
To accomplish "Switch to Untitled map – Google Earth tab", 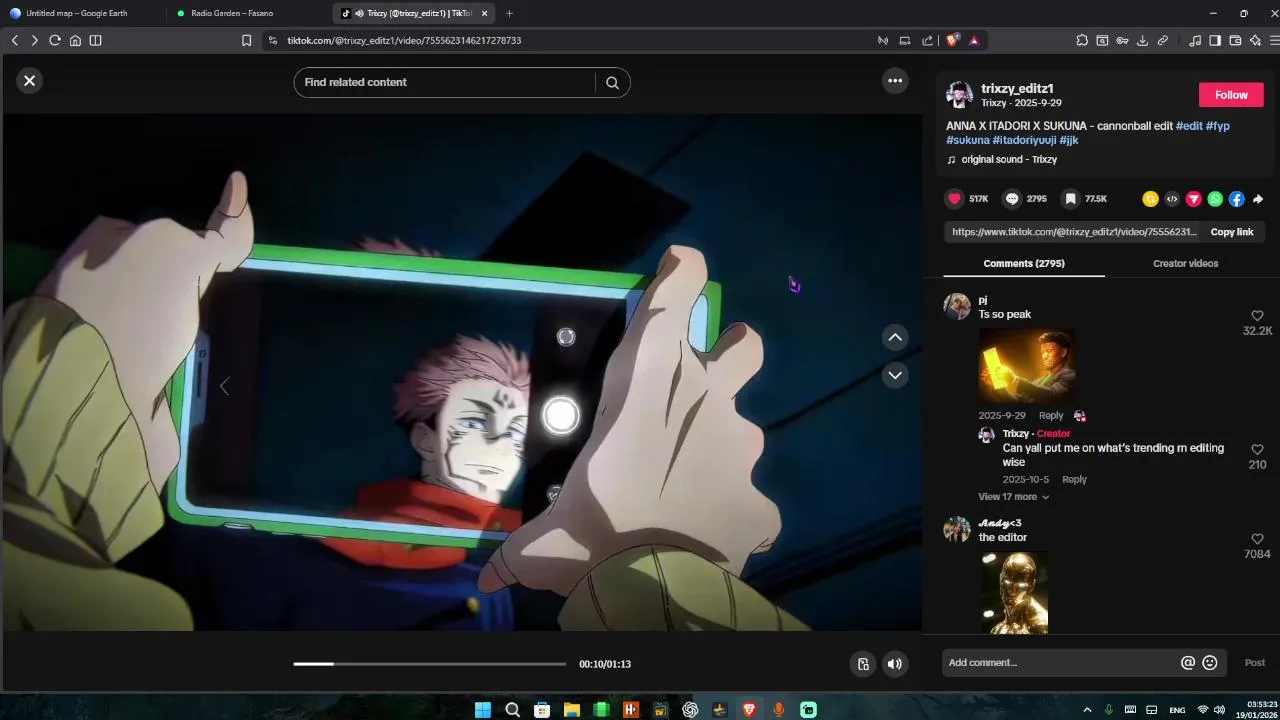I will (77, 13).
